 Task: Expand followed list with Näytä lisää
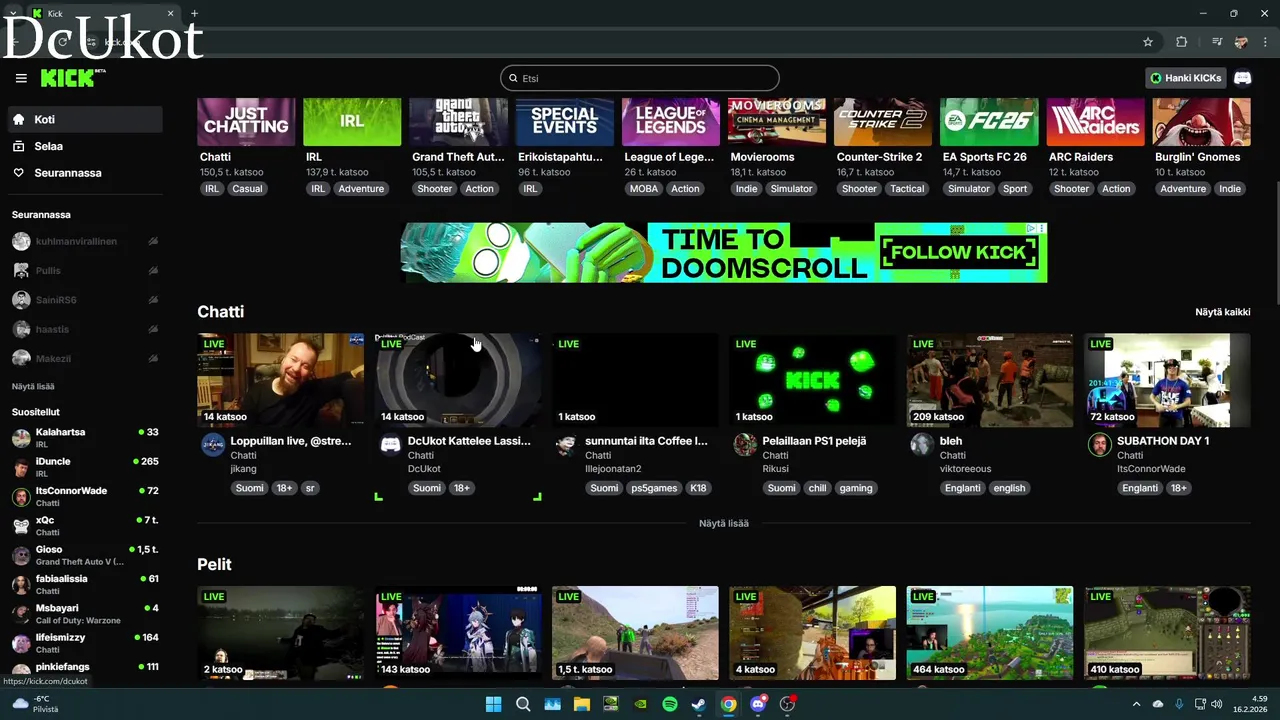pyautogui.click(x=33, y=386)
